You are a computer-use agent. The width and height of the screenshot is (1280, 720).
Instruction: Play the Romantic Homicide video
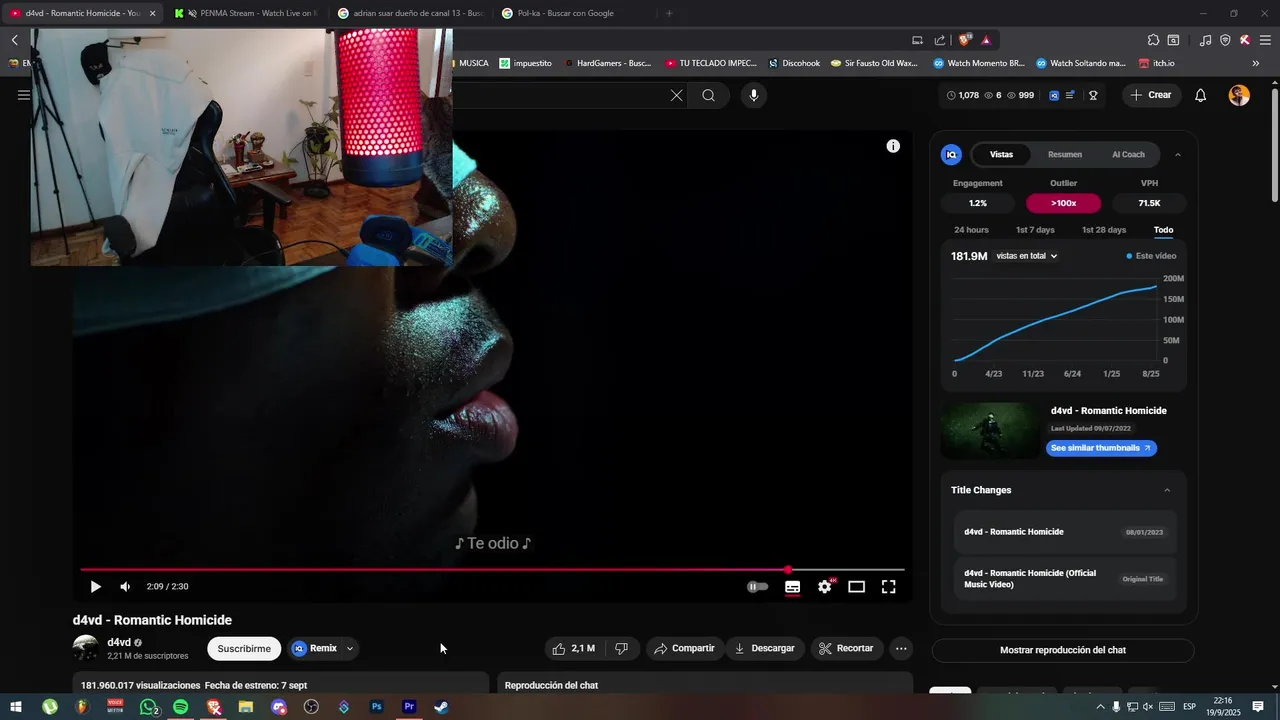[95, 587]
